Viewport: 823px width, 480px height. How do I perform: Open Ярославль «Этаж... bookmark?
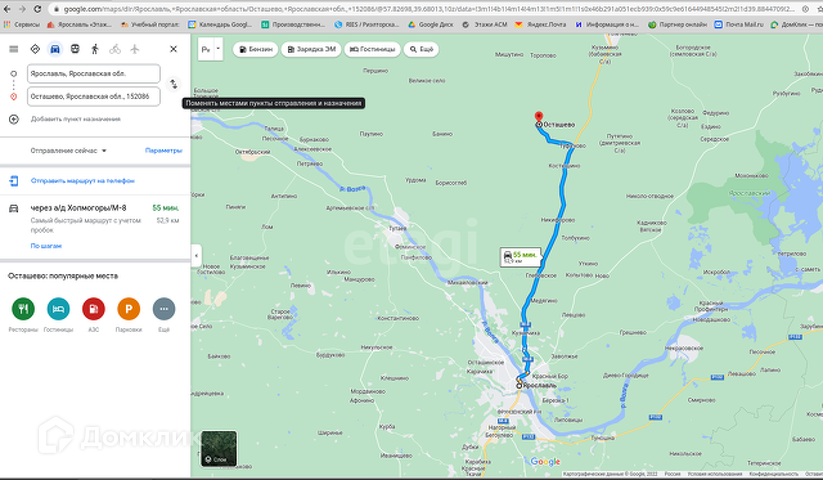(79, 25)
